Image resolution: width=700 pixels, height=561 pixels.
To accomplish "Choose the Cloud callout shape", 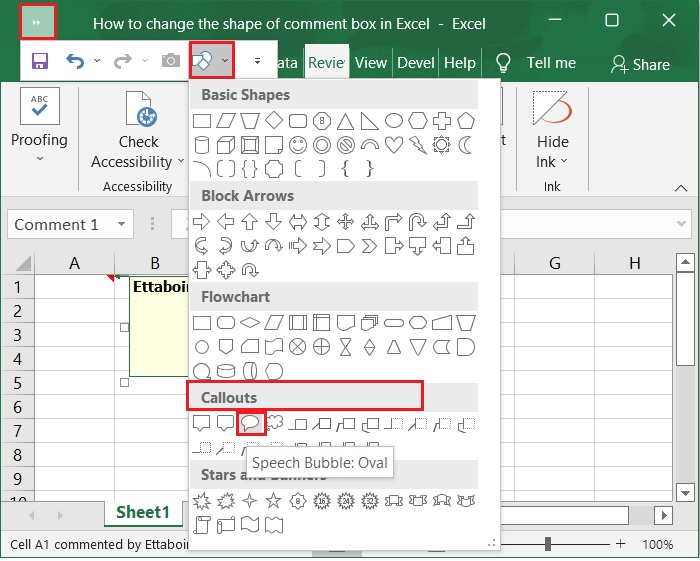I will click(274, 423).
